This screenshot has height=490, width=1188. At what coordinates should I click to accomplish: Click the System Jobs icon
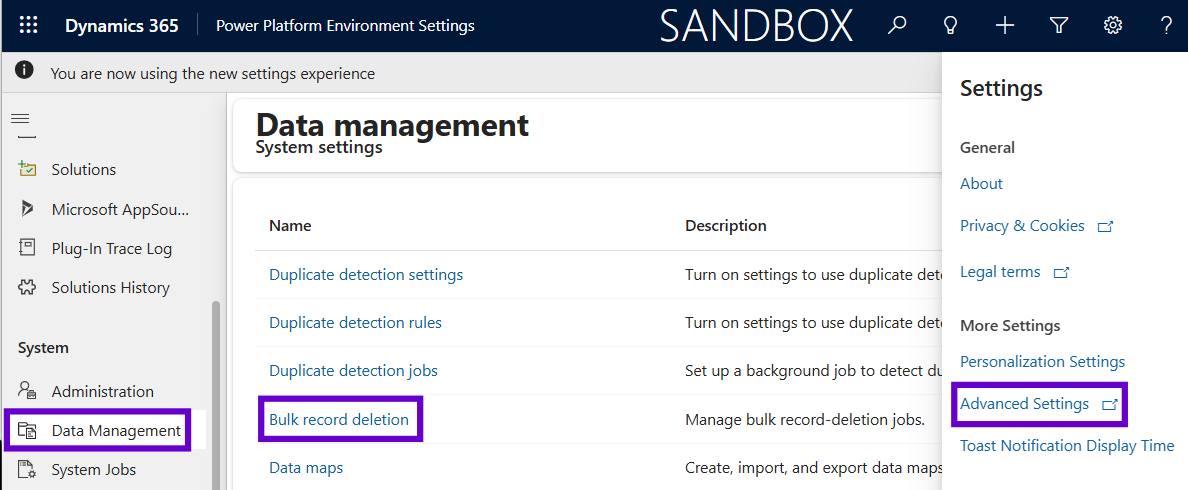(28, 470)
